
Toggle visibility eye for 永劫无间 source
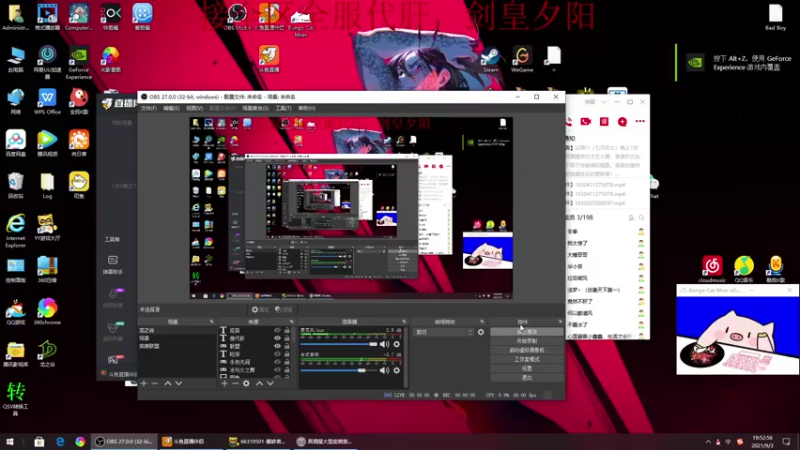tap(278, 362)
